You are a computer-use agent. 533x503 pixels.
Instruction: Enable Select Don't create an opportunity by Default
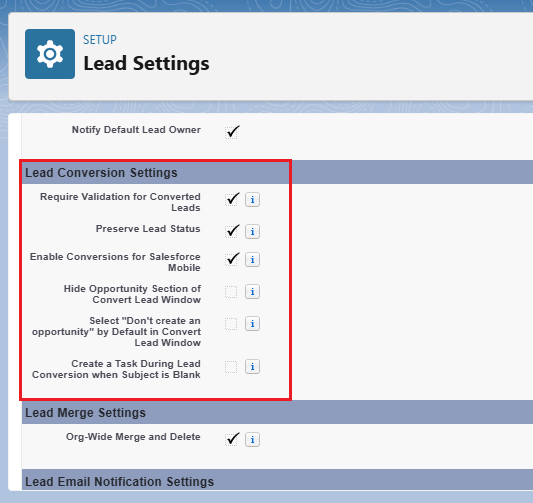(231, 324)
